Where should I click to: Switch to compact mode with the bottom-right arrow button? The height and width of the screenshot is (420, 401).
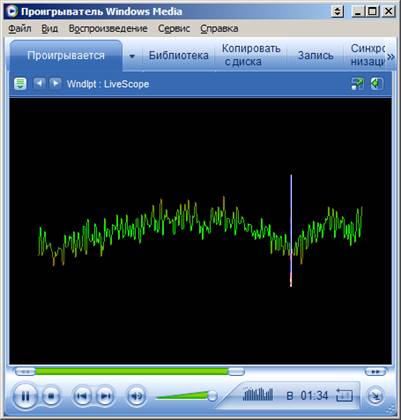pyautogui.click(x=375, y=396)
